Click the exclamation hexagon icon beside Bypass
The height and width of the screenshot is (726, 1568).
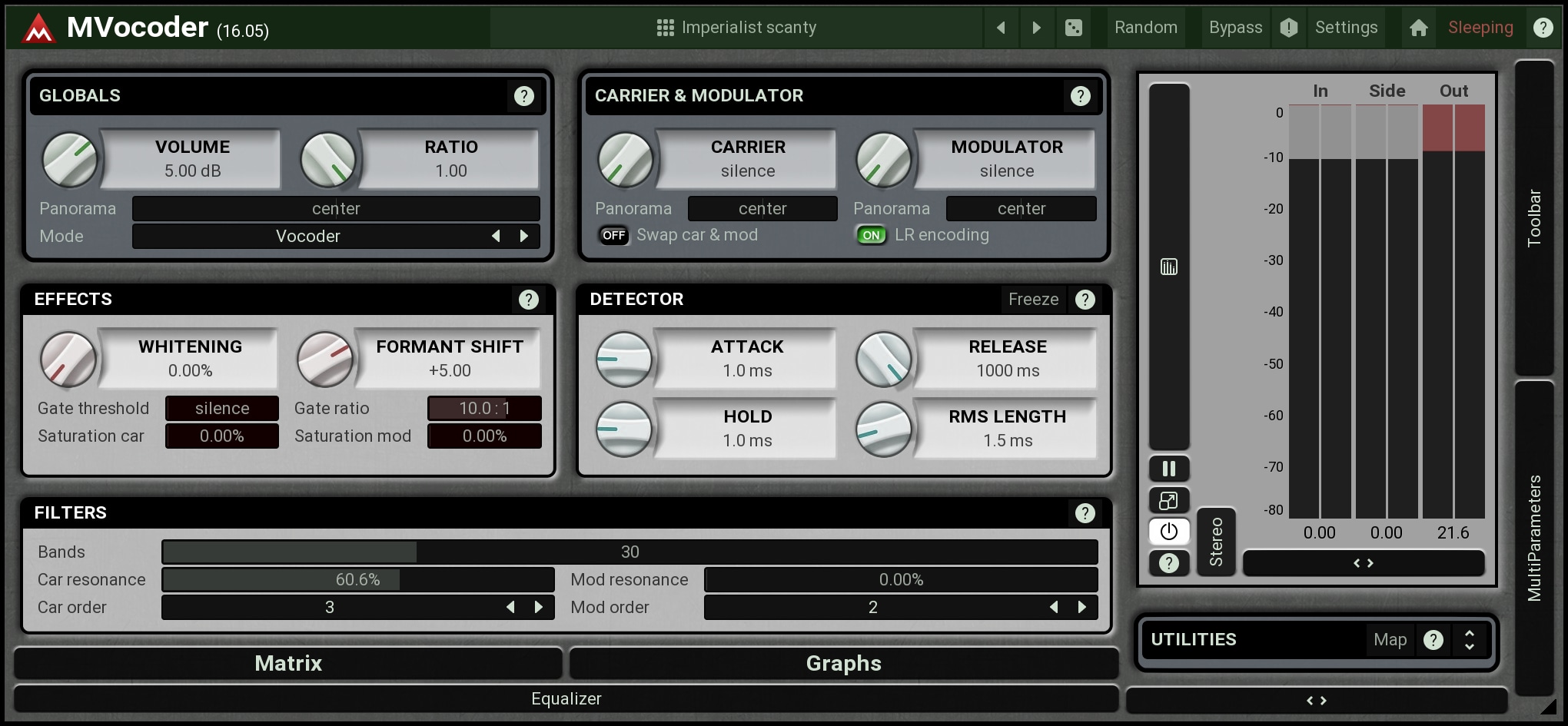pyautogui.click(x=1289, y=28)
